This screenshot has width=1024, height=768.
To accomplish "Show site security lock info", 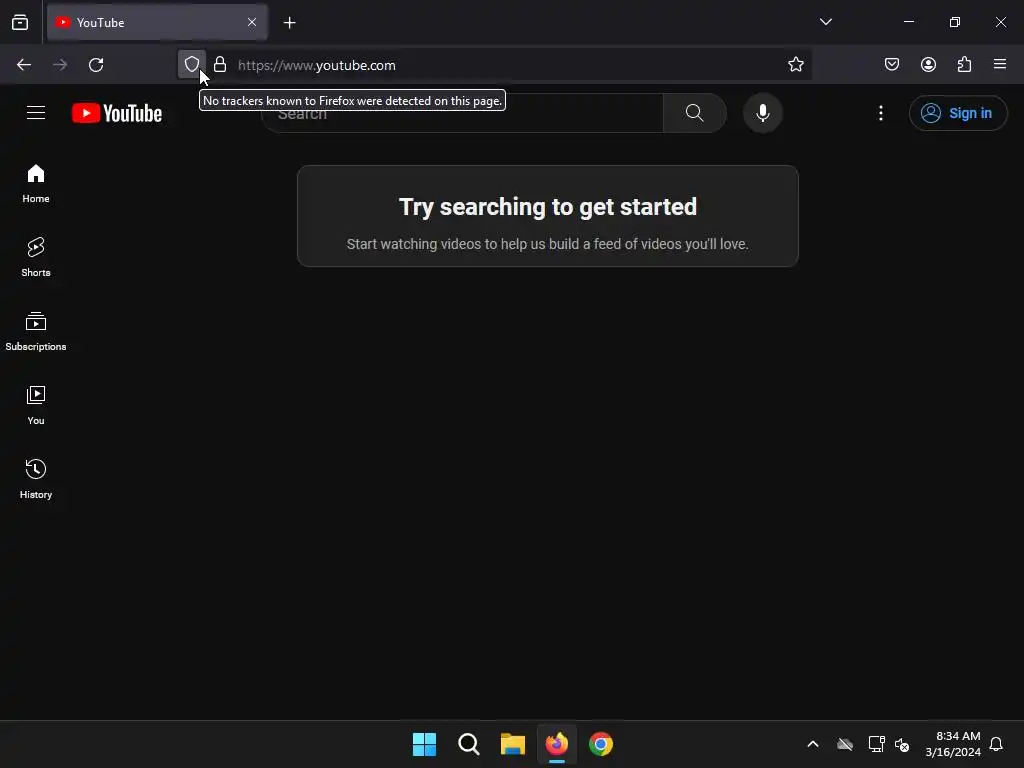I will [220, 65].
